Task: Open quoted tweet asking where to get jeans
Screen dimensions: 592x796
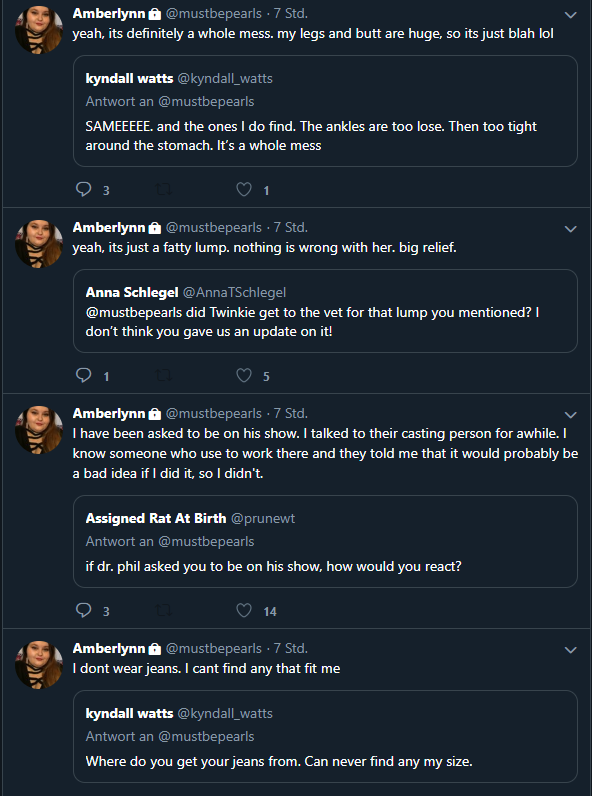Action: 325,737
